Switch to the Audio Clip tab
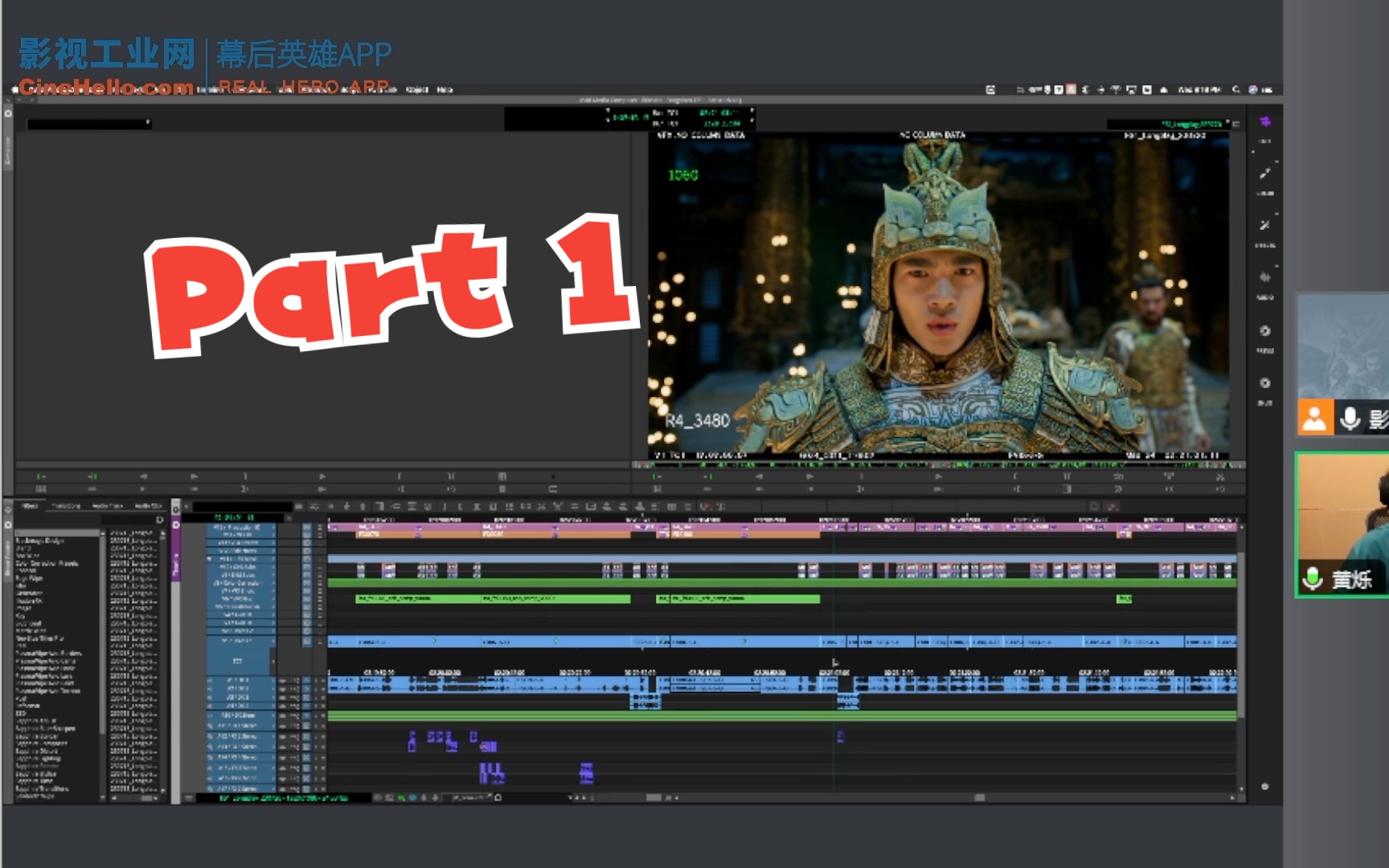 [147, 506]
